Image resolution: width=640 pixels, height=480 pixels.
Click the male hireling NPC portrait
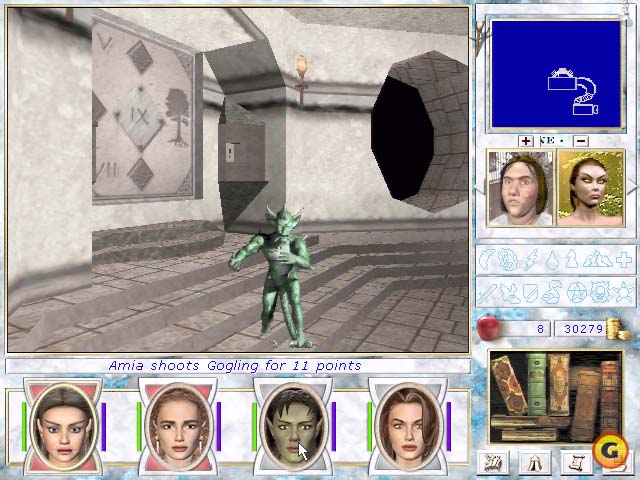tap(519, 188)
